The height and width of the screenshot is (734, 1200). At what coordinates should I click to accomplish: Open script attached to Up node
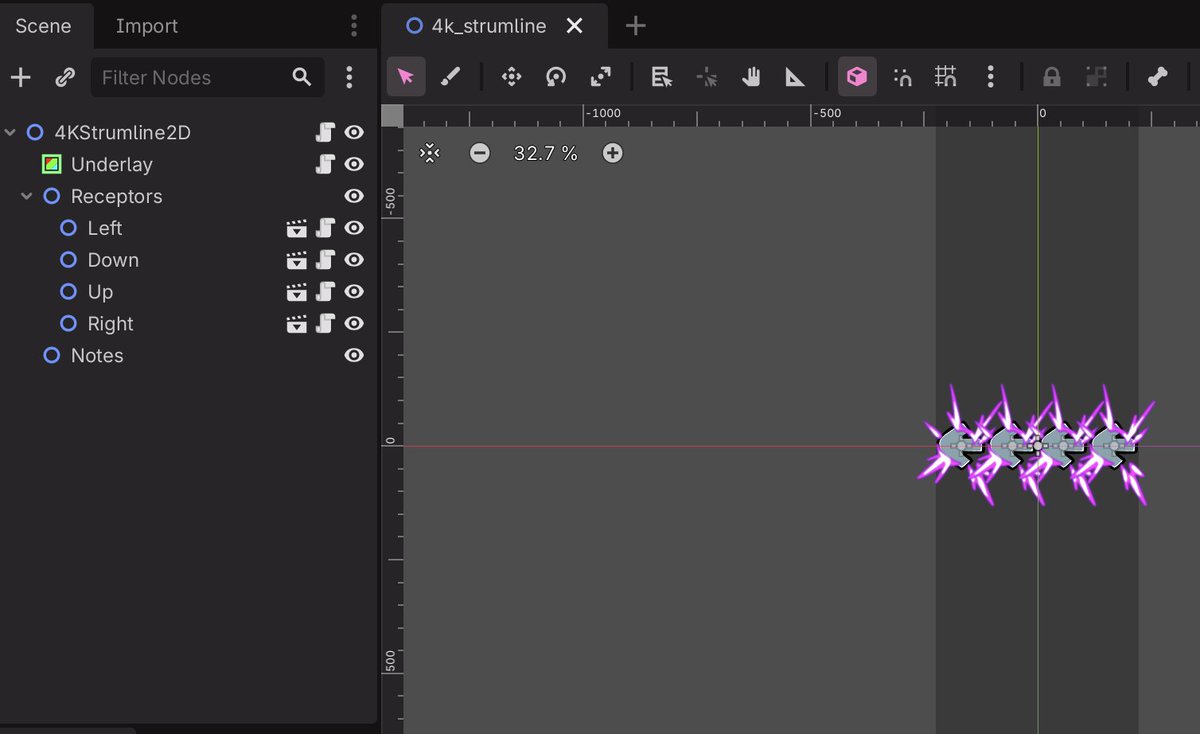click(325, 292)
